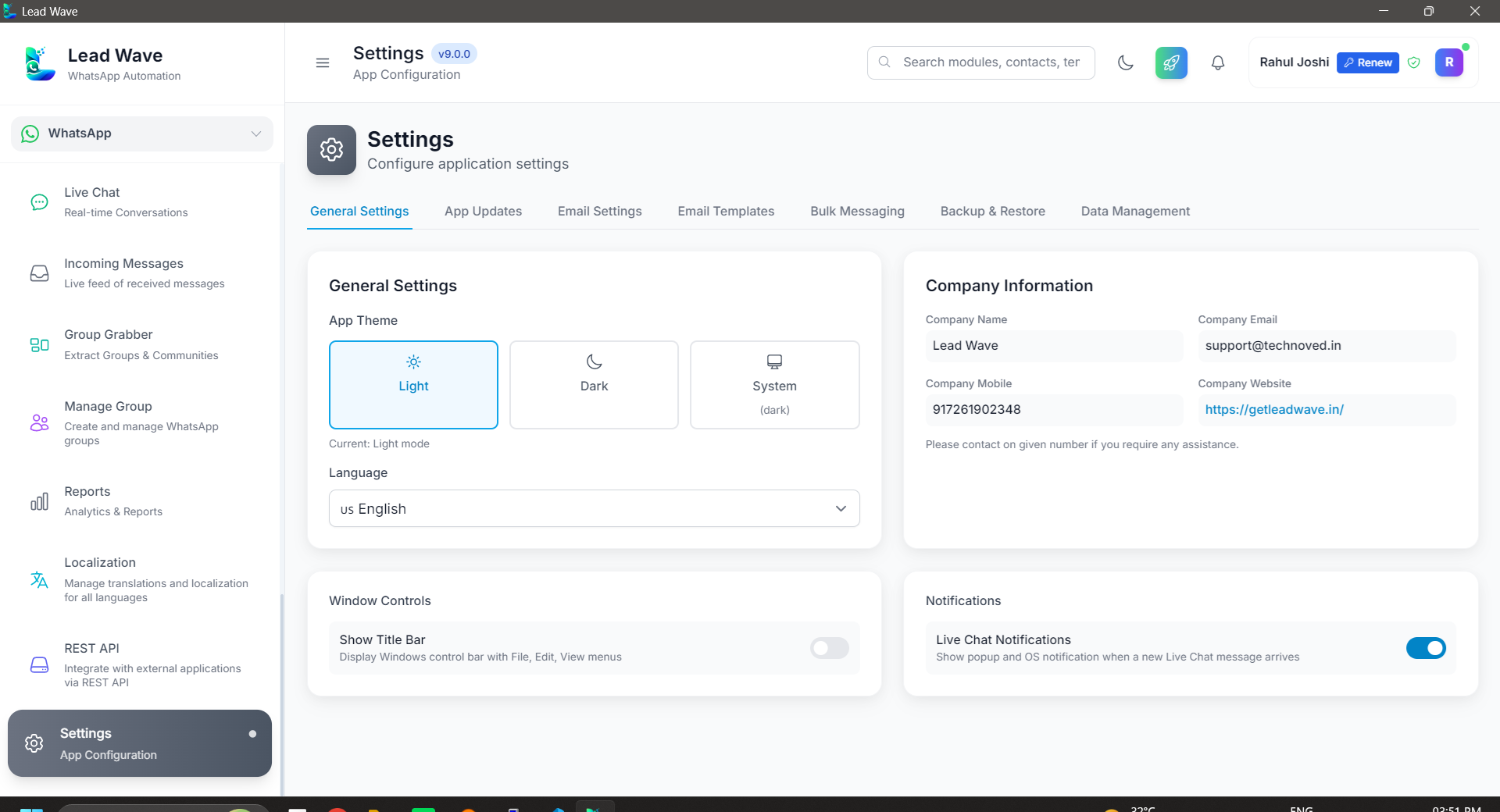Expand the WhatsApp module dropdown
This screenshot has height=812, width=1500.
[x=142, y=134]
